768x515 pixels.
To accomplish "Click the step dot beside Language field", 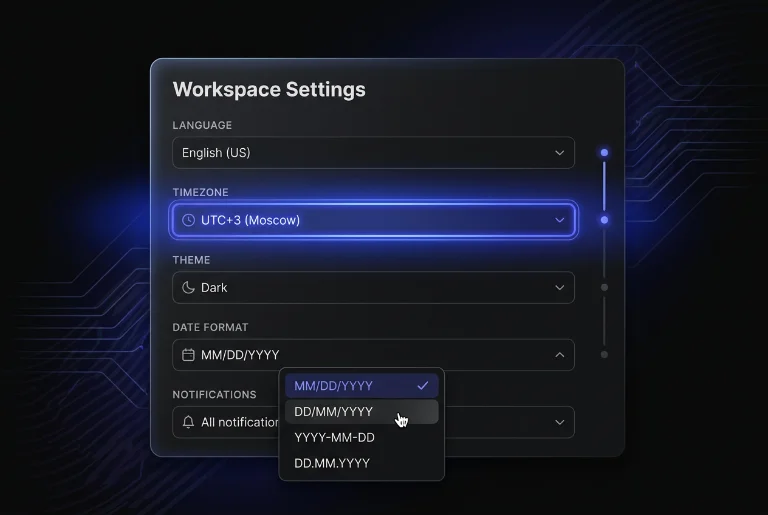I will (x=604, y=153).
